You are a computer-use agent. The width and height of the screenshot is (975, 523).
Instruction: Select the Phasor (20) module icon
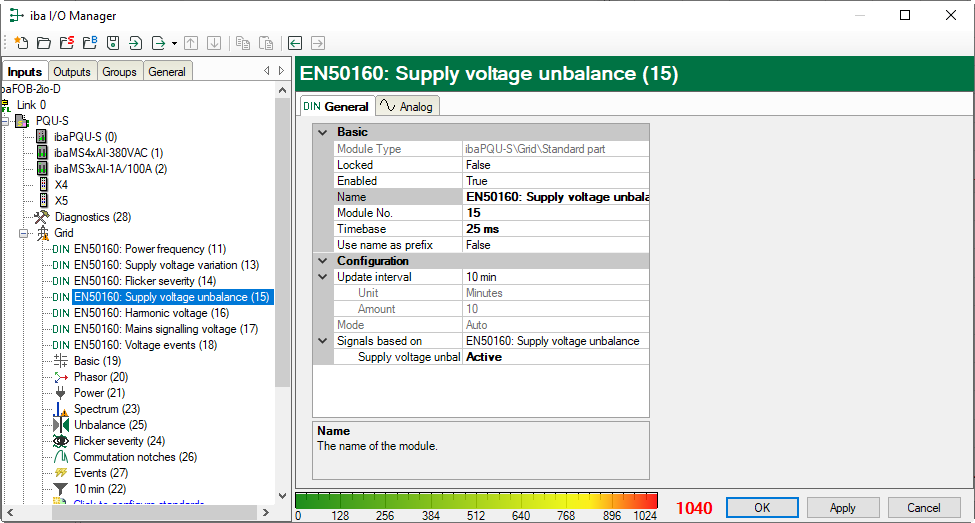(60, 377)
